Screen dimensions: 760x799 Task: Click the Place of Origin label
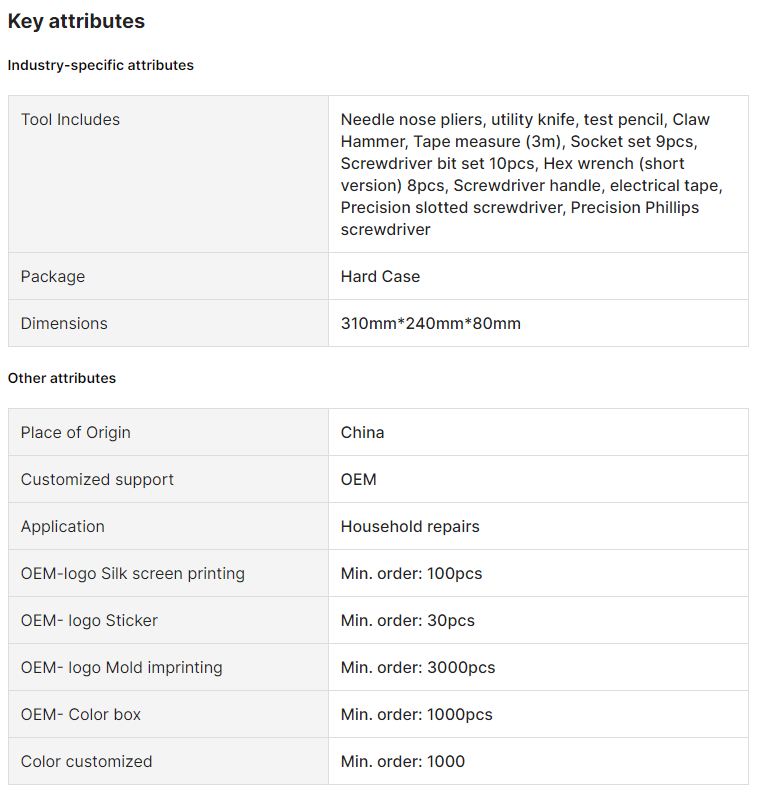pyautogui.click(x=75, y=432)
